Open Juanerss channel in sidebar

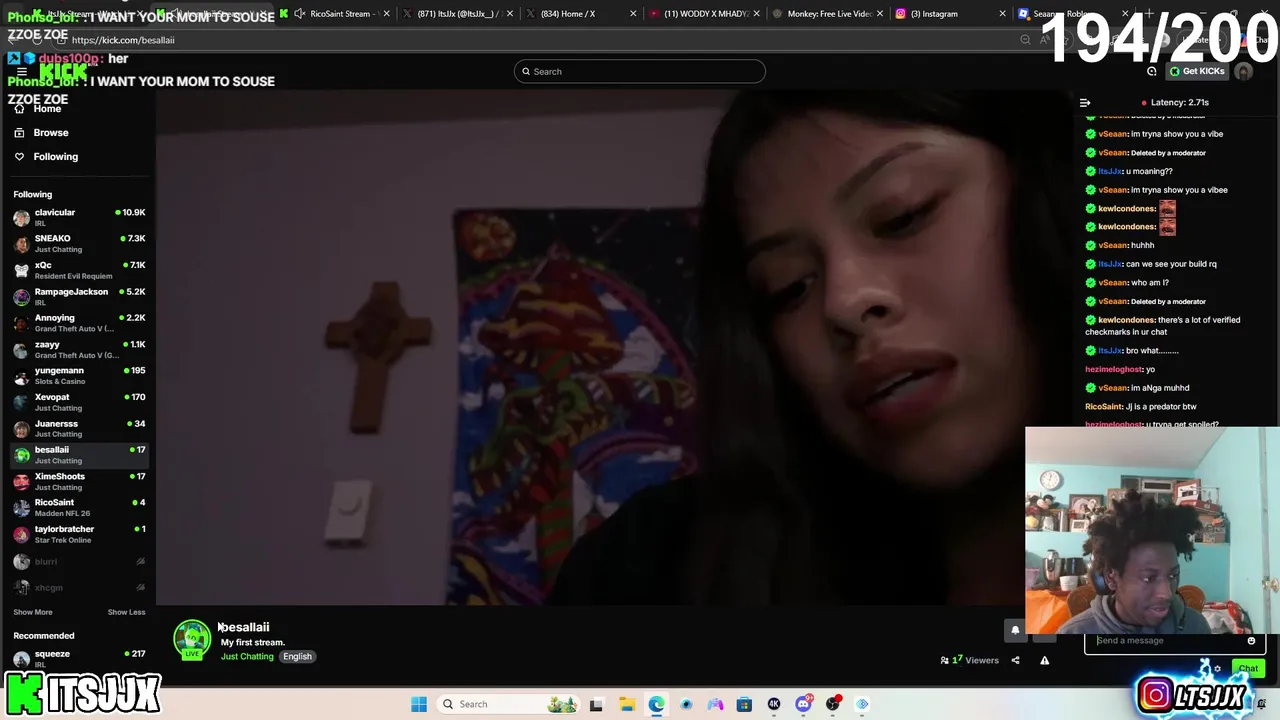pyautogui.click(x=79, y=428)
